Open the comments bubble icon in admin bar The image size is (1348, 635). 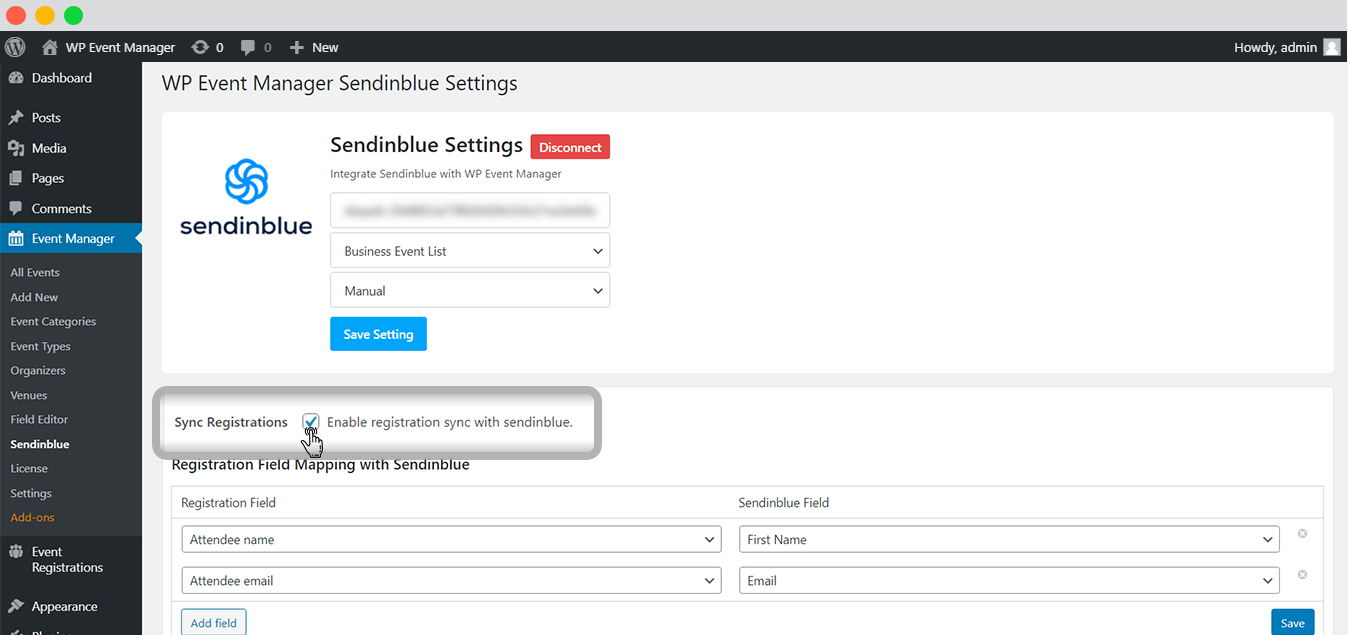tap(249, 47)
